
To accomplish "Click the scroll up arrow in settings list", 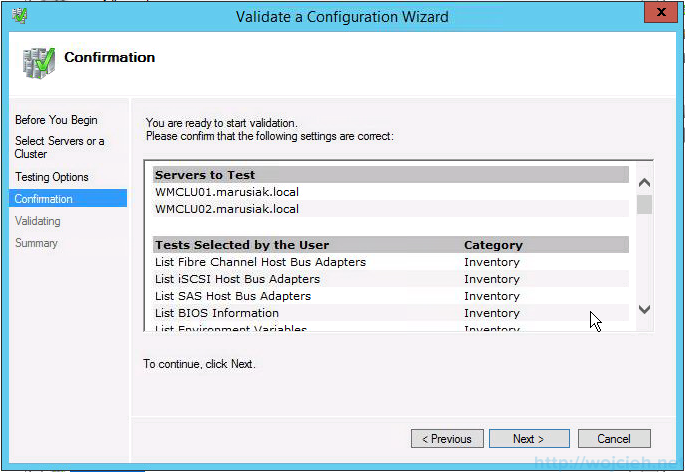I will pyautogui.click(x=644, y=182).
